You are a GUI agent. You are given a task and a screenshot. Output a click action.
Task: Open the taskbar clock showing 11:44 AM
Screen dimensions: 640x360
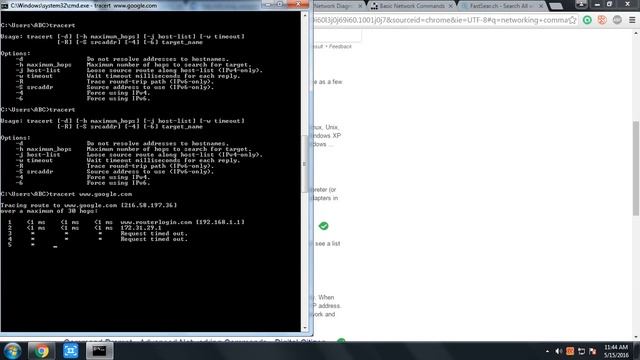tap(616, 351)
